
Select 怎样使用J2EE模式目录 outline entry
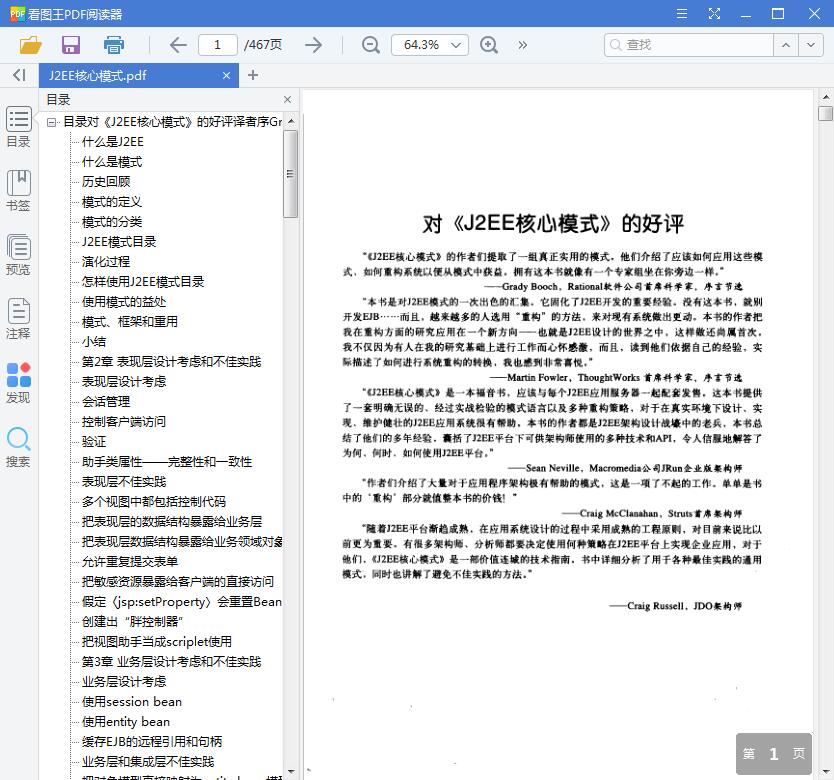point(143,281)
